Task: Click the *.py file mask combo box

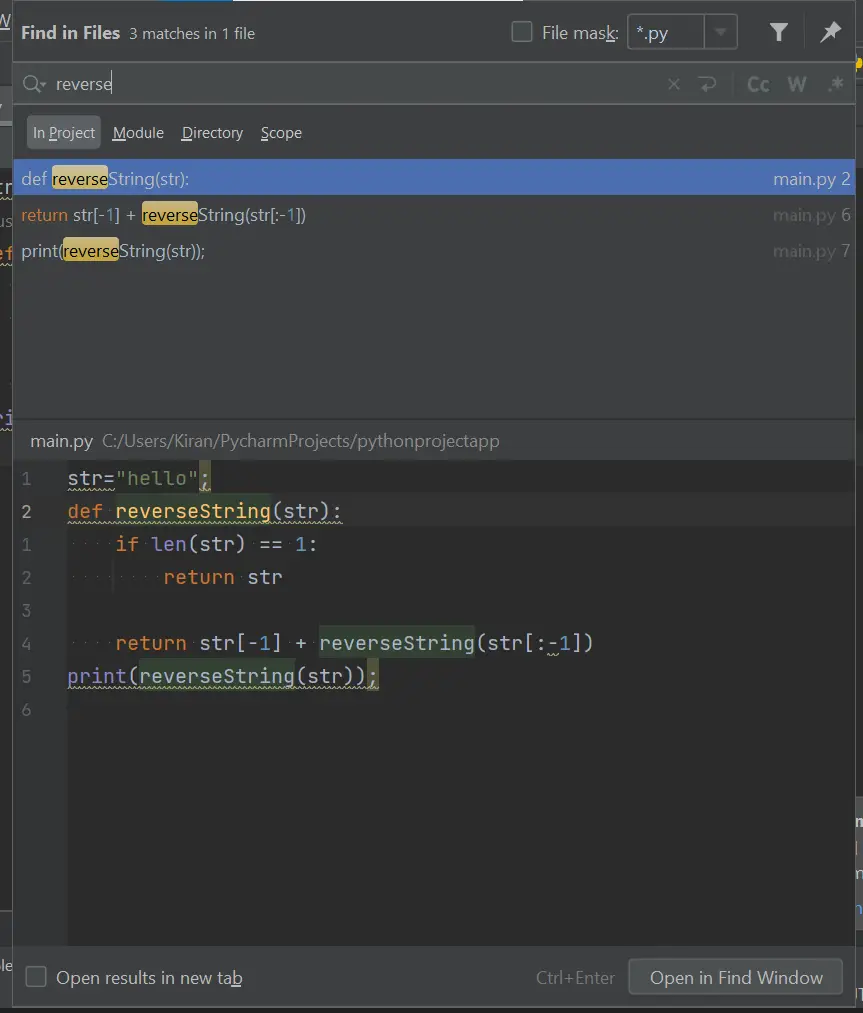Action: [665, 33]
